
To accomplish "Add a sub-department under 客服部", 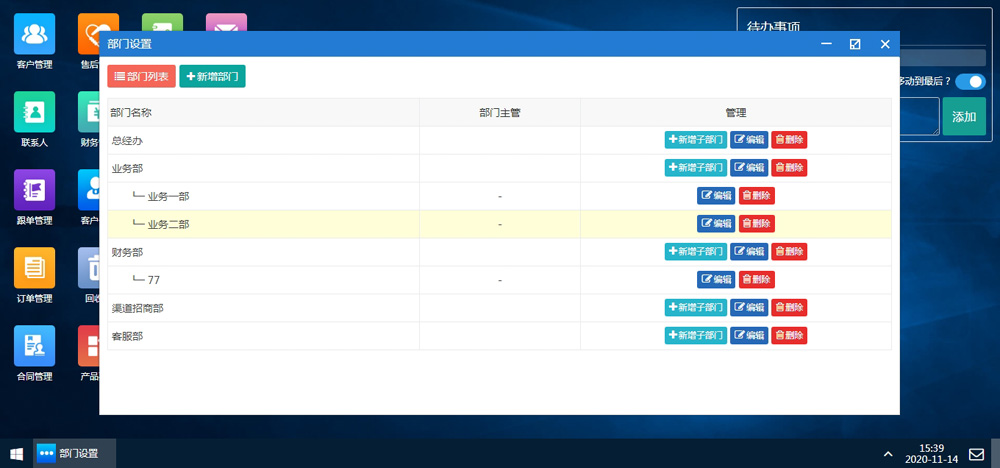I will pos(695,336).
